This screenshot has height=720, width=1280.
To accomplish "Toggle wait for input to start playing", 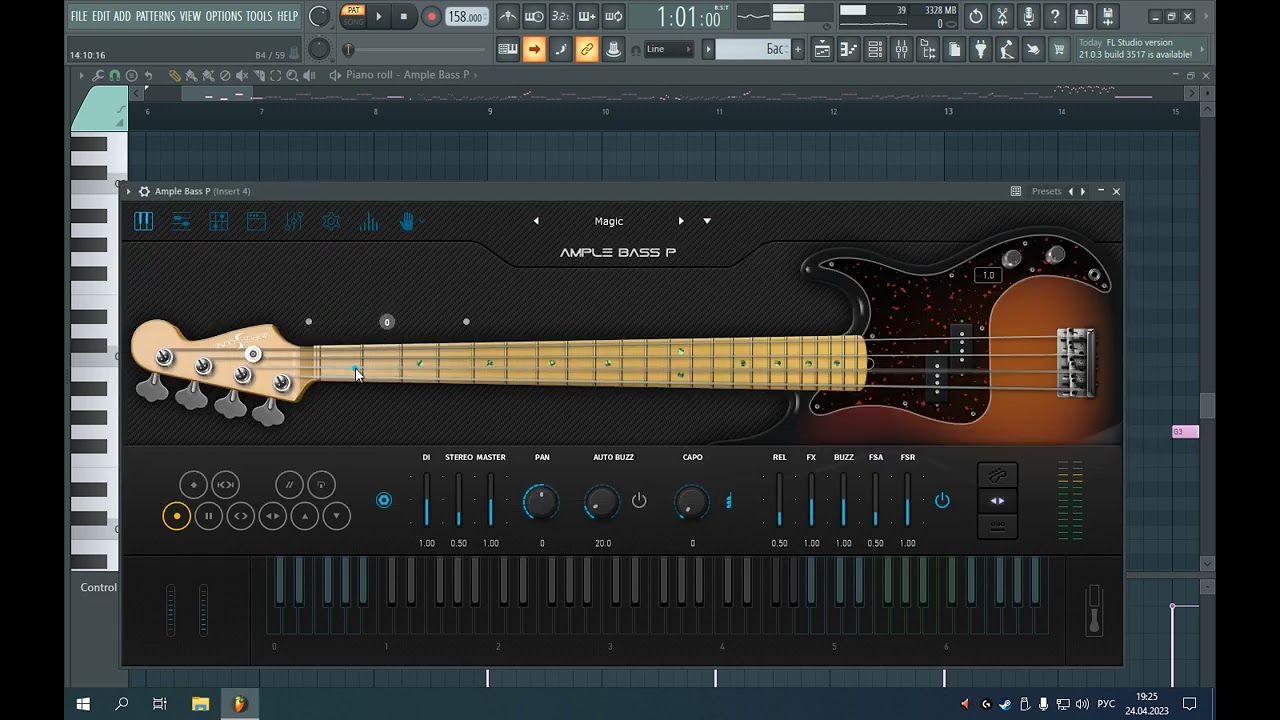I will 534,16.
